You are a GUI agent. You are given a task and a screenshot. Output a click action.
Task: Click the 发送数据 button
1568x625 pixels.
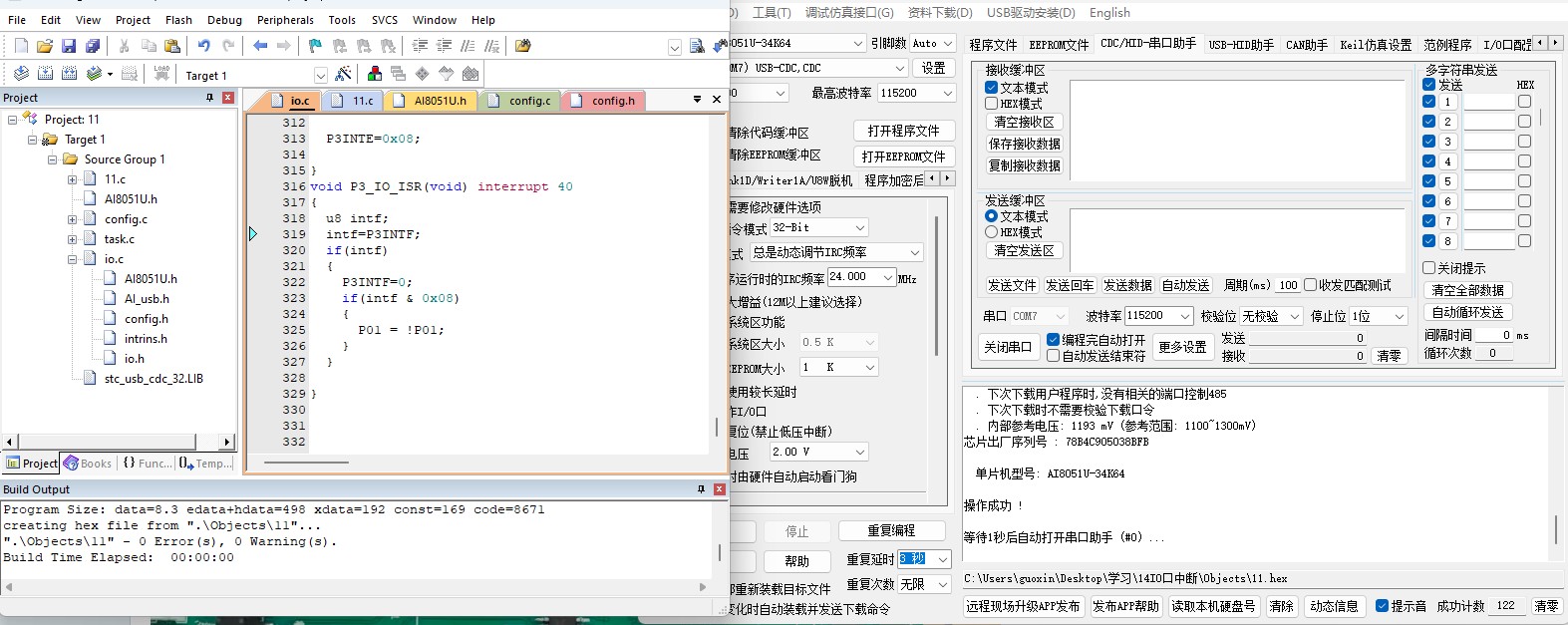[1127, 285]
